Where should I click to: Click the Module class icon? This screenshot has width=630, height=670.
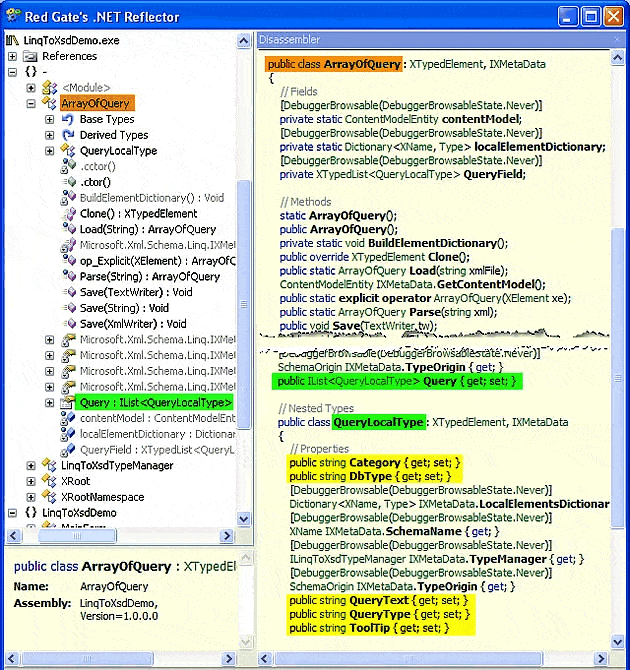pos(50,88)
